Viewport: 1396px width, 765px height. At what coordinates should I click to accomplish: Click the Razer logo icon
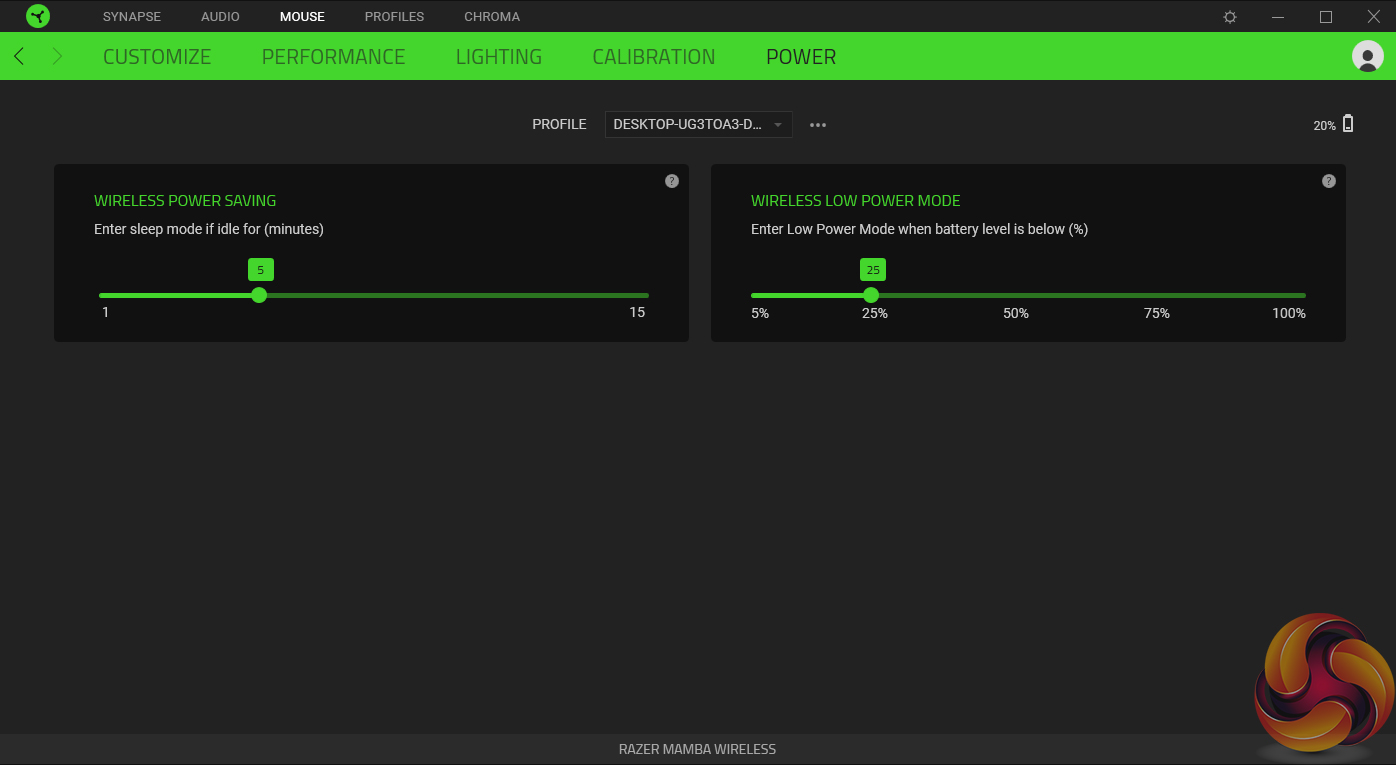point(38,16)
